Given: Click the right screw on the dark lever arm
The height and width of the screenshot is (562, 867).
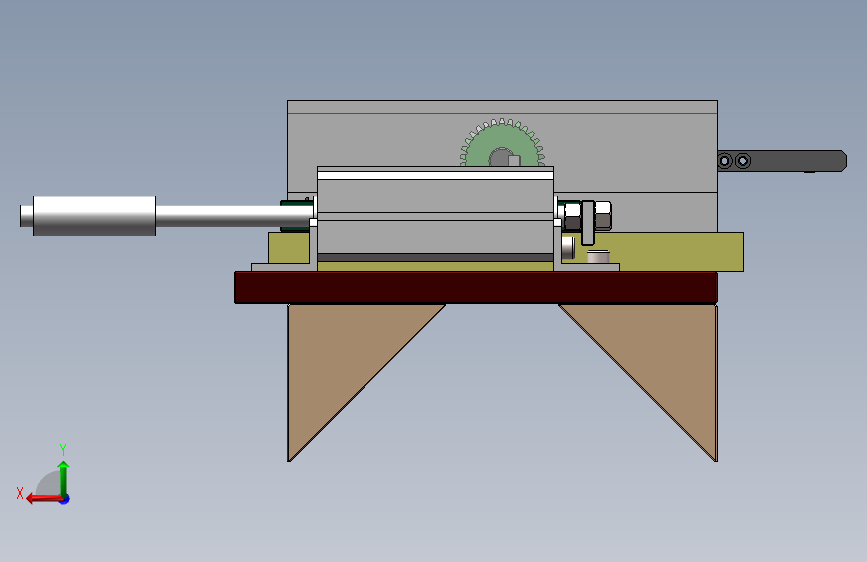Looking at the screenshot, I should [743, 161].
